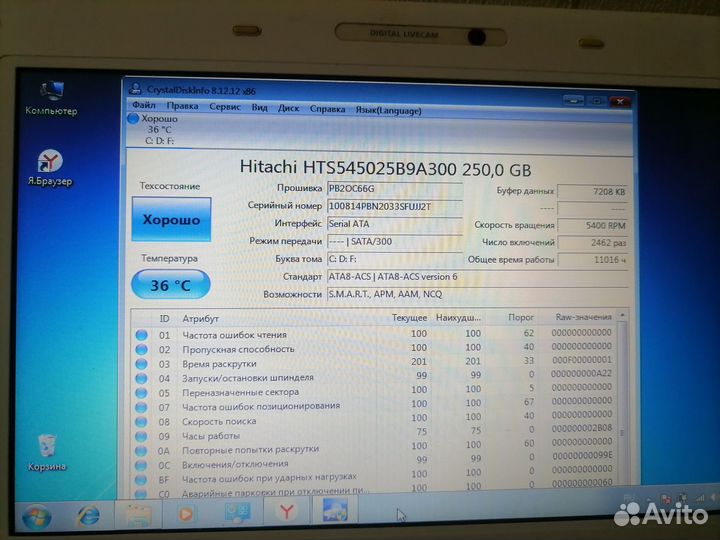Open the Справка menu

(327, 109)
